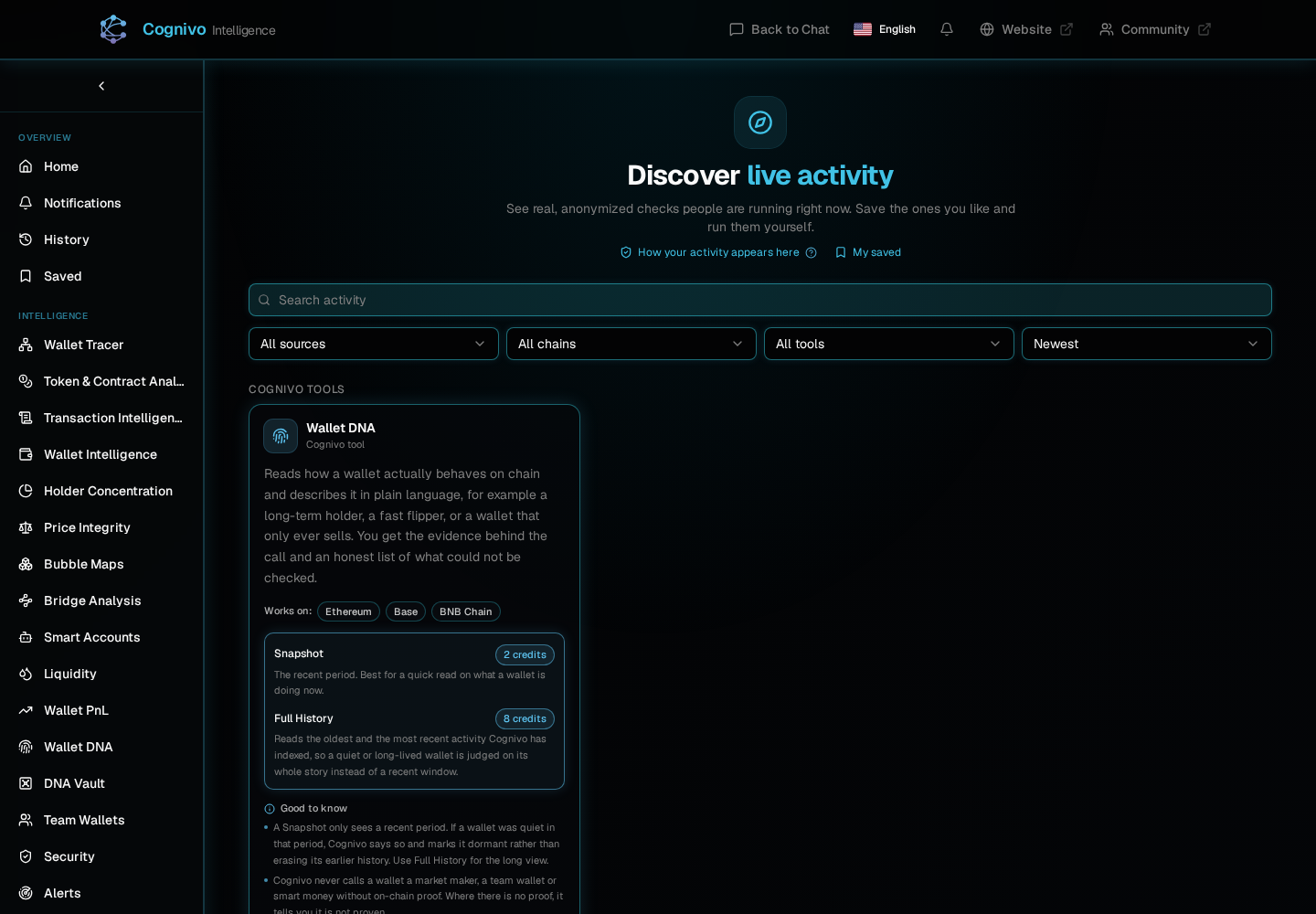This screenshot has height=914, width=1316.
Task: Click the Team Wallets people icon
Action: pos(26,820)
